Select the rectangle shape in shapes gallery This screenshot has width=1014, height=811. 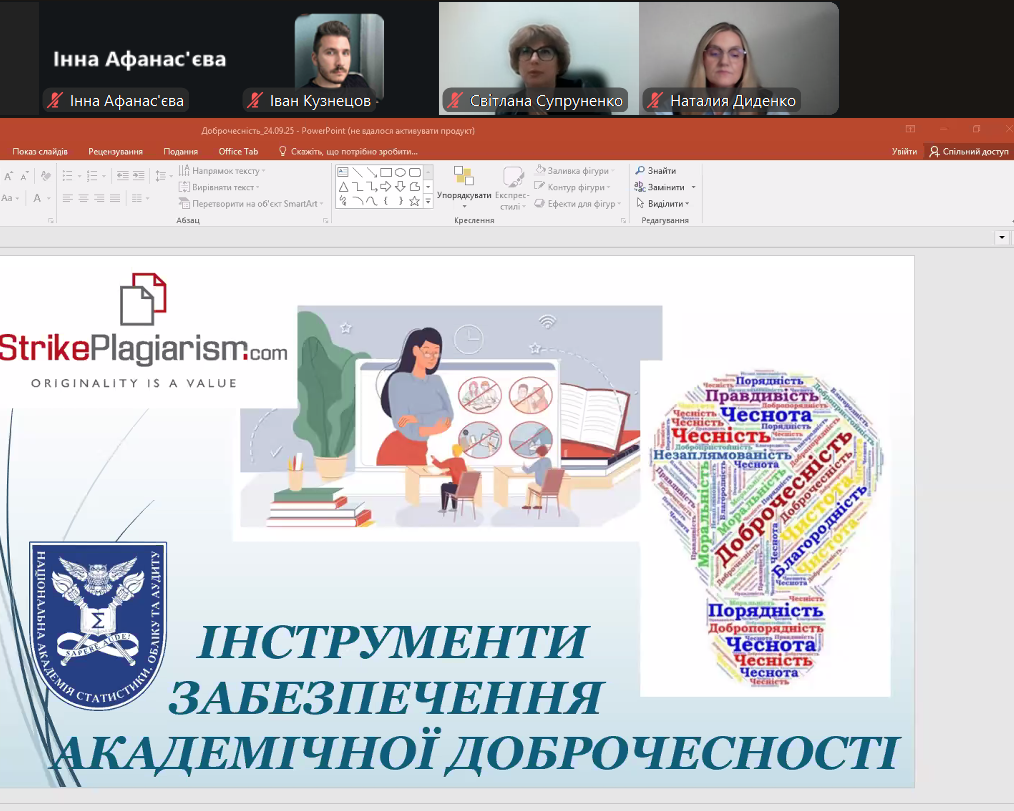coord(386,172)
